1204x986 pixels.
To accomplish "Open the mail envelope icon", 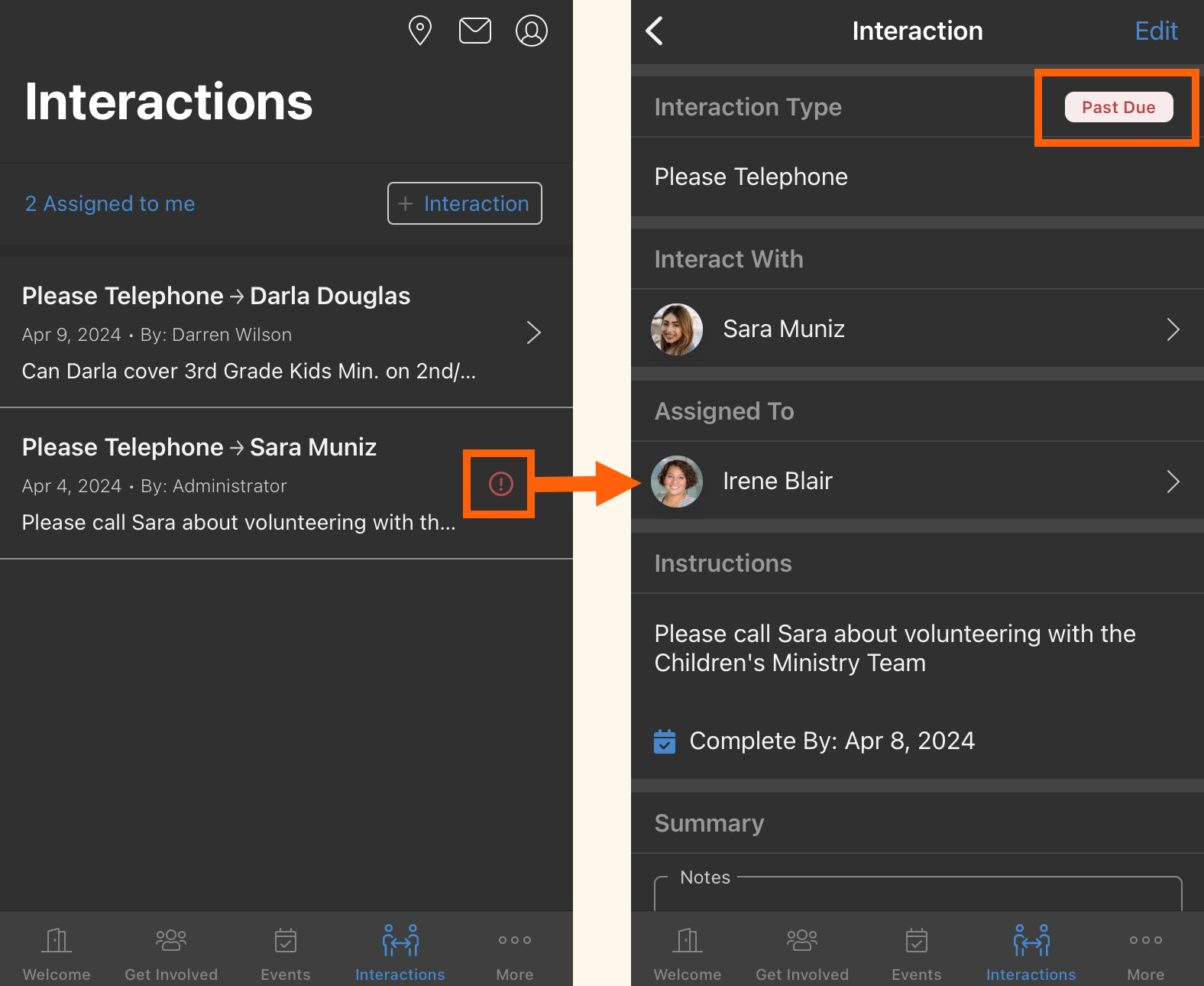I will pyautogui.click(x=474, y=31).
